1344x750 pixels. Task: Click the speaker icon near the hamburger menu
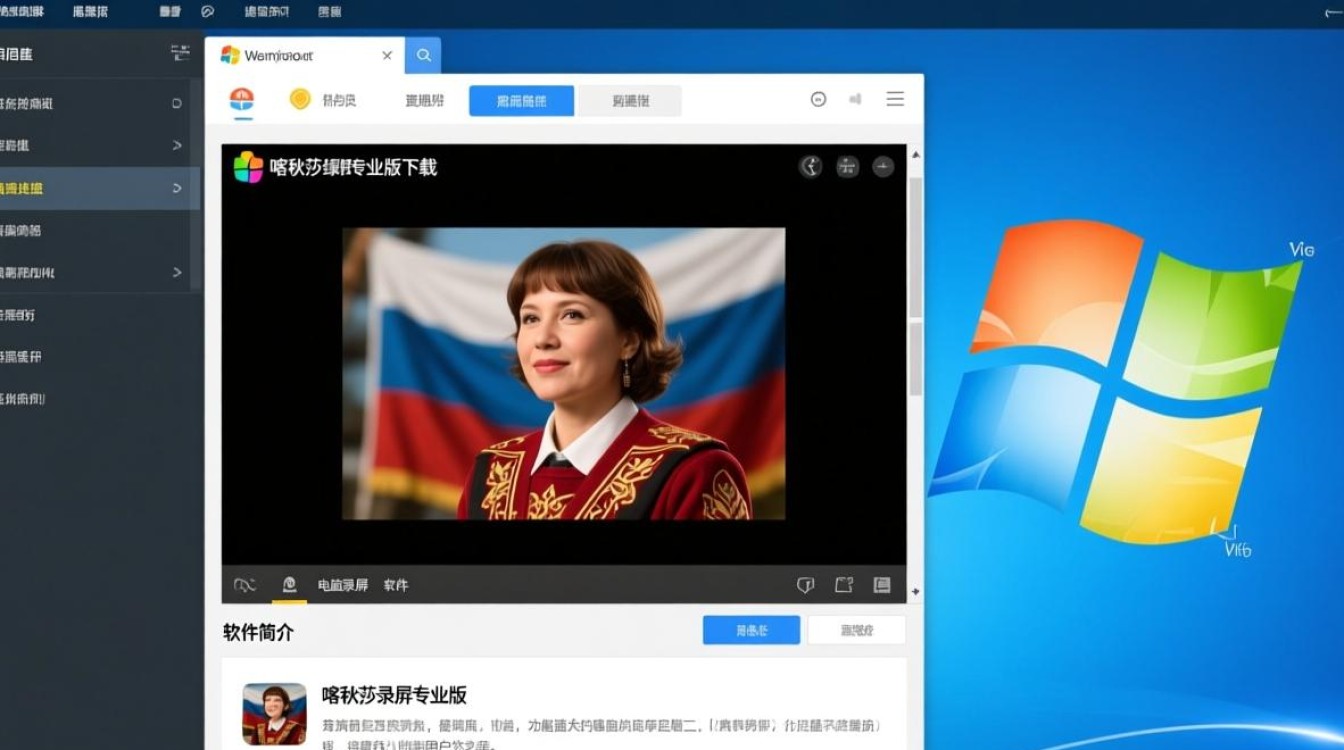(x=855, y=98)
